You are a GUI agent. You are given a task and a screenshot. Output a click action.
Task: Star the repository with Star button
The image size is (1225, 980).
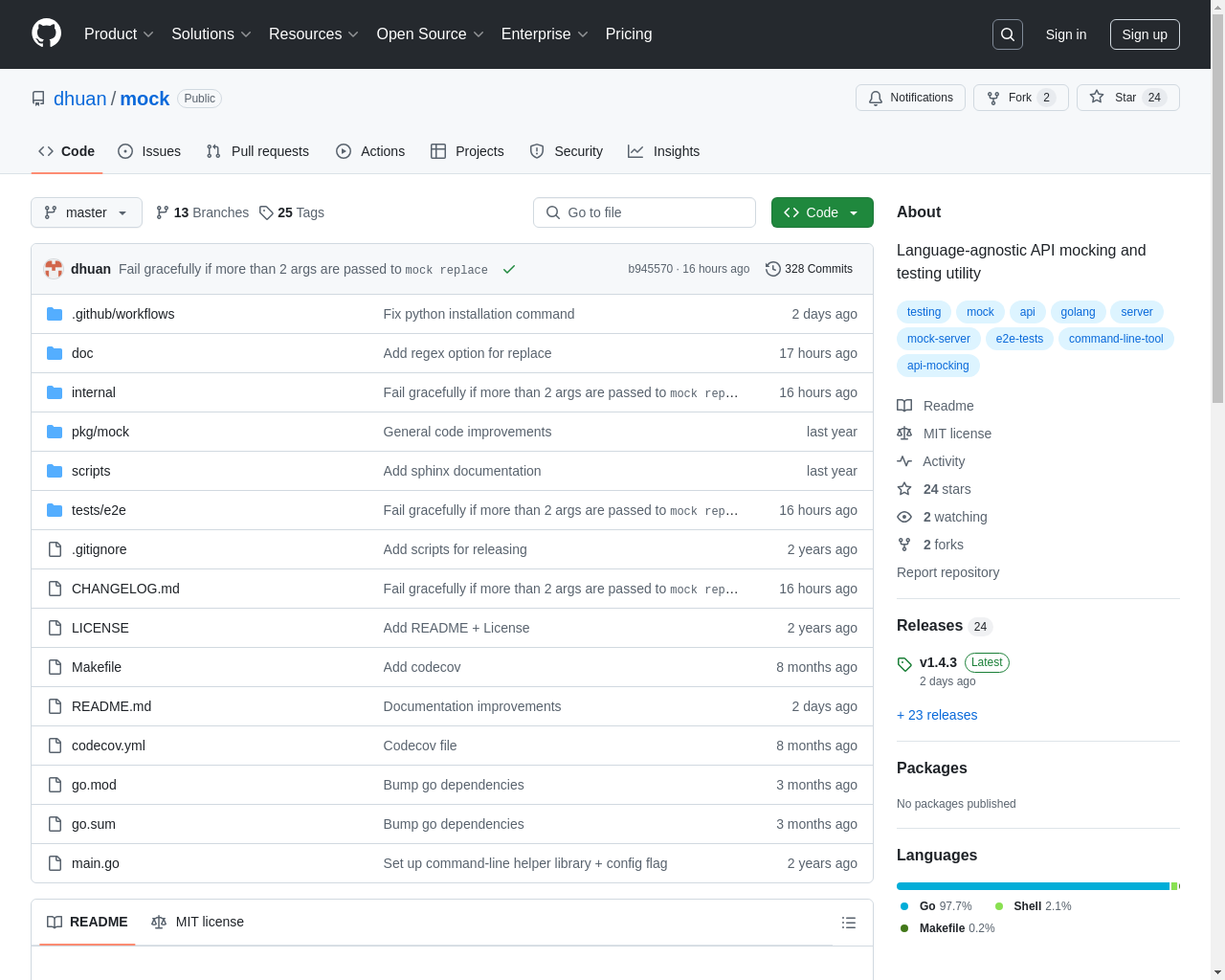click(x=1127, y=98)
